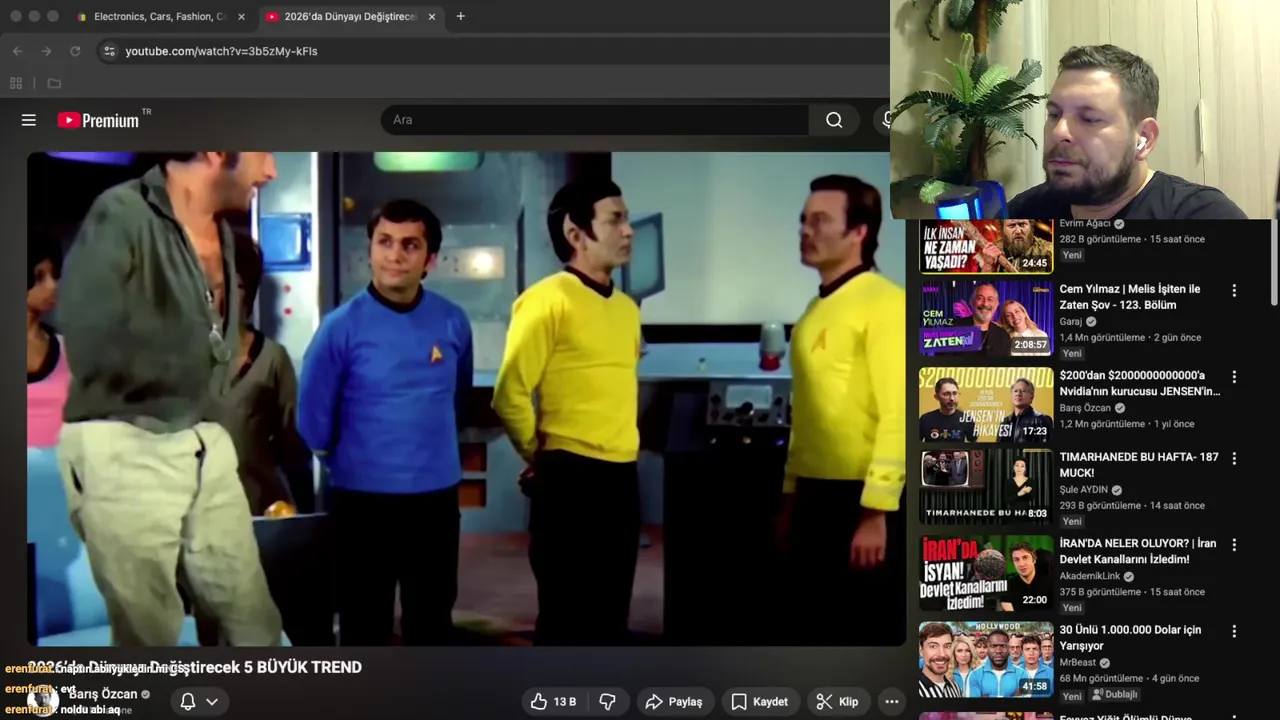The width and height of the screenshot is (1280, 720).
Task: Open İlk İnsan Ne Zaman Yaşadı thumbnail
Action: click(986, 246)
